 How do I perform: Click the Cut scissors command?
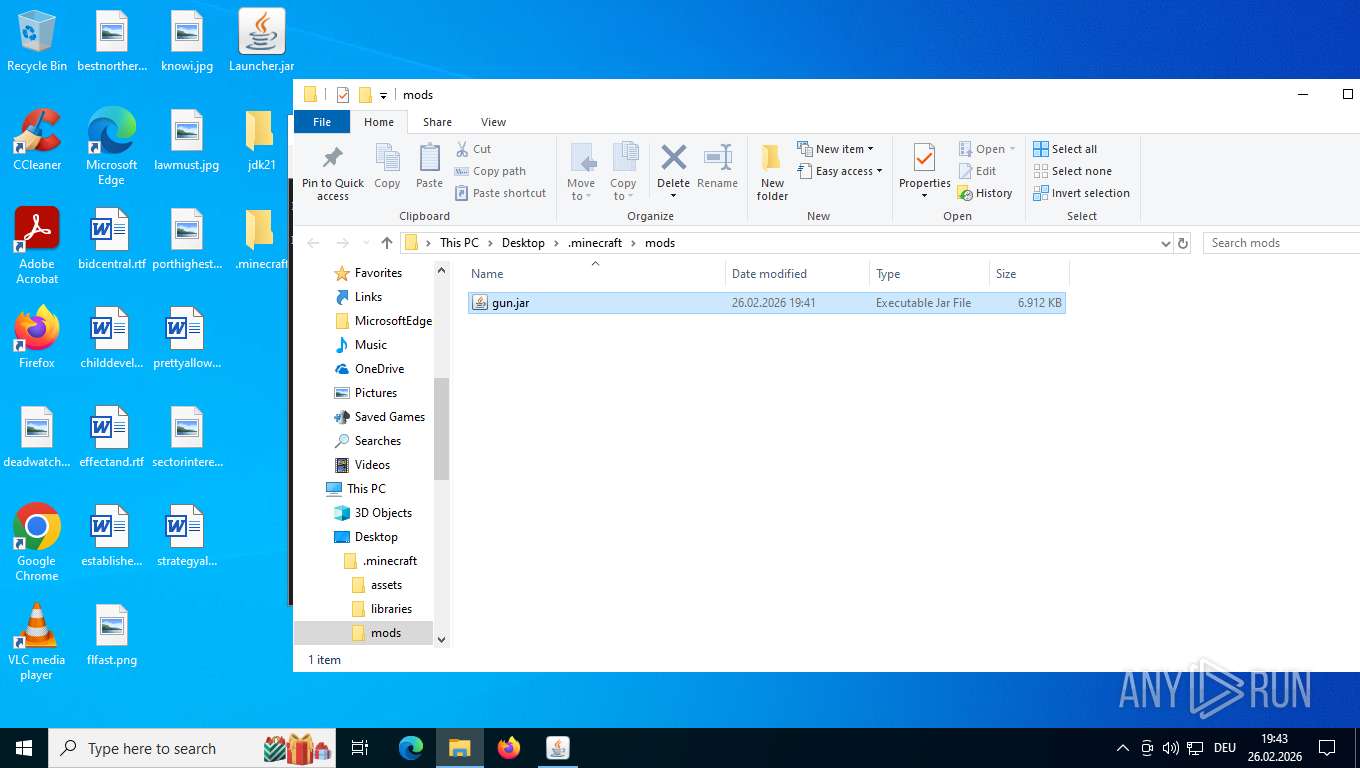[x=474, y=149]
